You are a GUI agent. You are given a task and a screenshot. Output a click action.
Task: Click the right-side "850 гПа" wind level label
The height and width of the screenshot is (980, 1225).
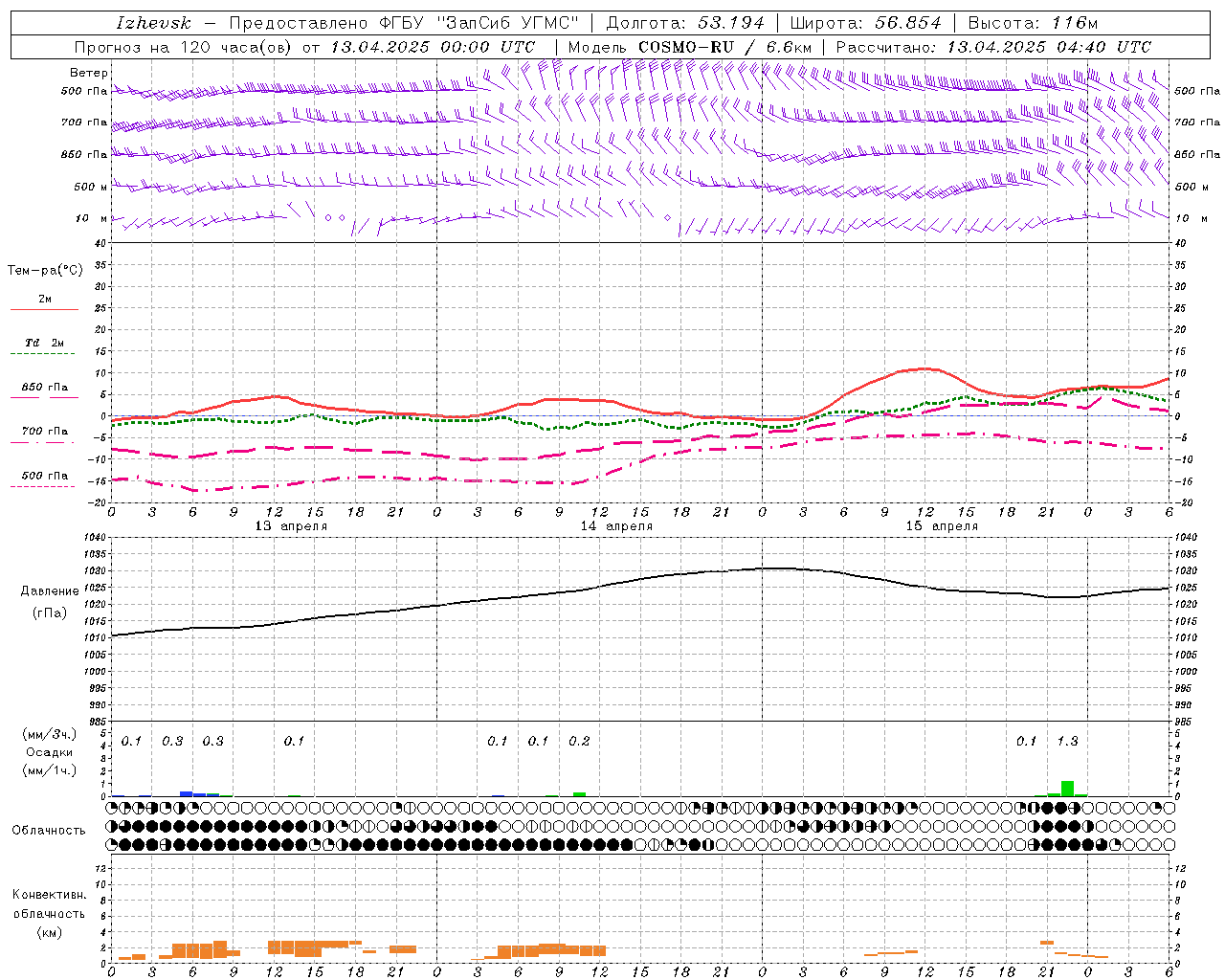coord(1197,154)
